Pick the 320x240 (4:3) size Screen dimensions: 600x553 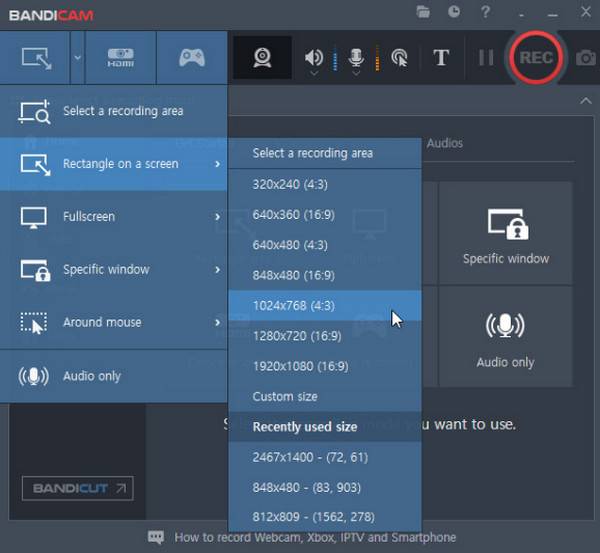[325, 184]
